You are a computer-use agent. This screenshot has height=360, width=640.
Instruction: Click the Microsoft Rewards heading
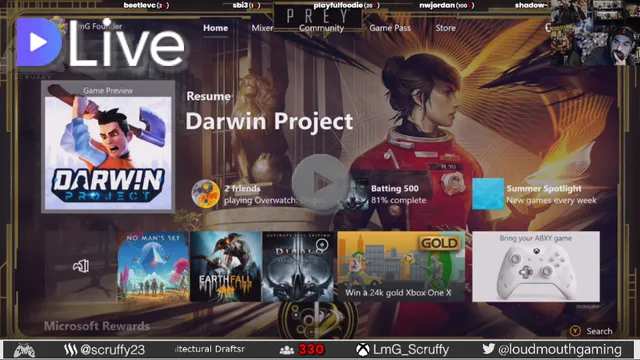coord(97,326)
